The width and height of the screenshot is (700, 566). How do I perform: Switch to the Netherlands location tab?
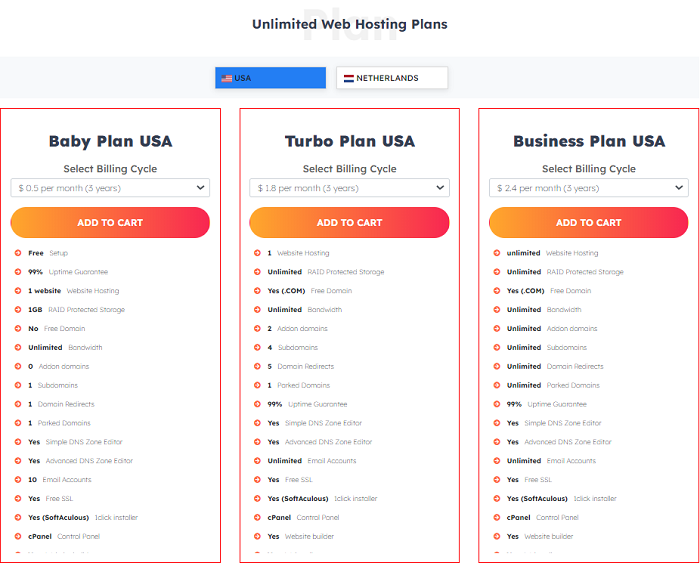click(x=392, y=78)
